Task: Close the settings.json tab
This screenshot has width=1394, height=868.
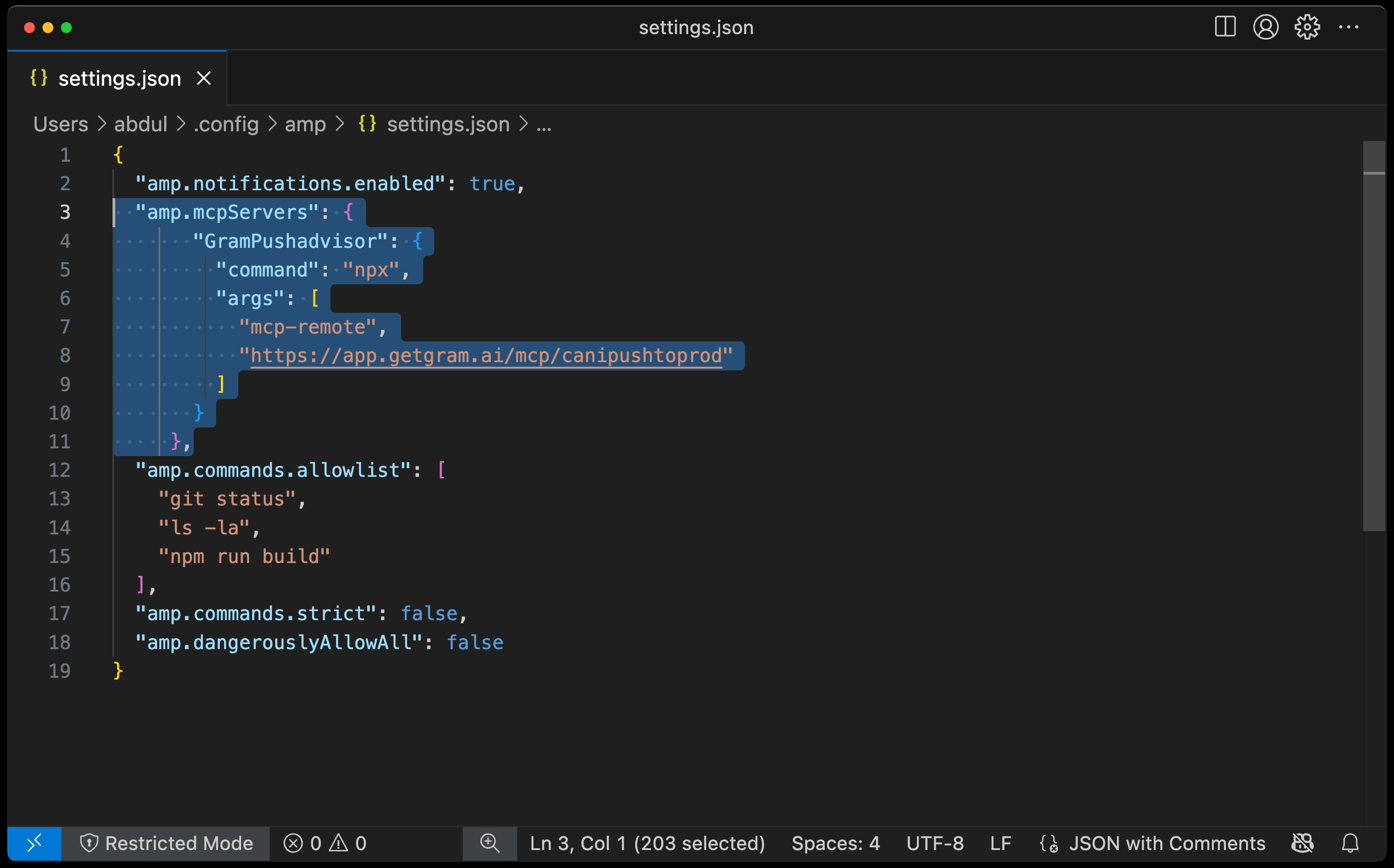Action: pos(204,78)
